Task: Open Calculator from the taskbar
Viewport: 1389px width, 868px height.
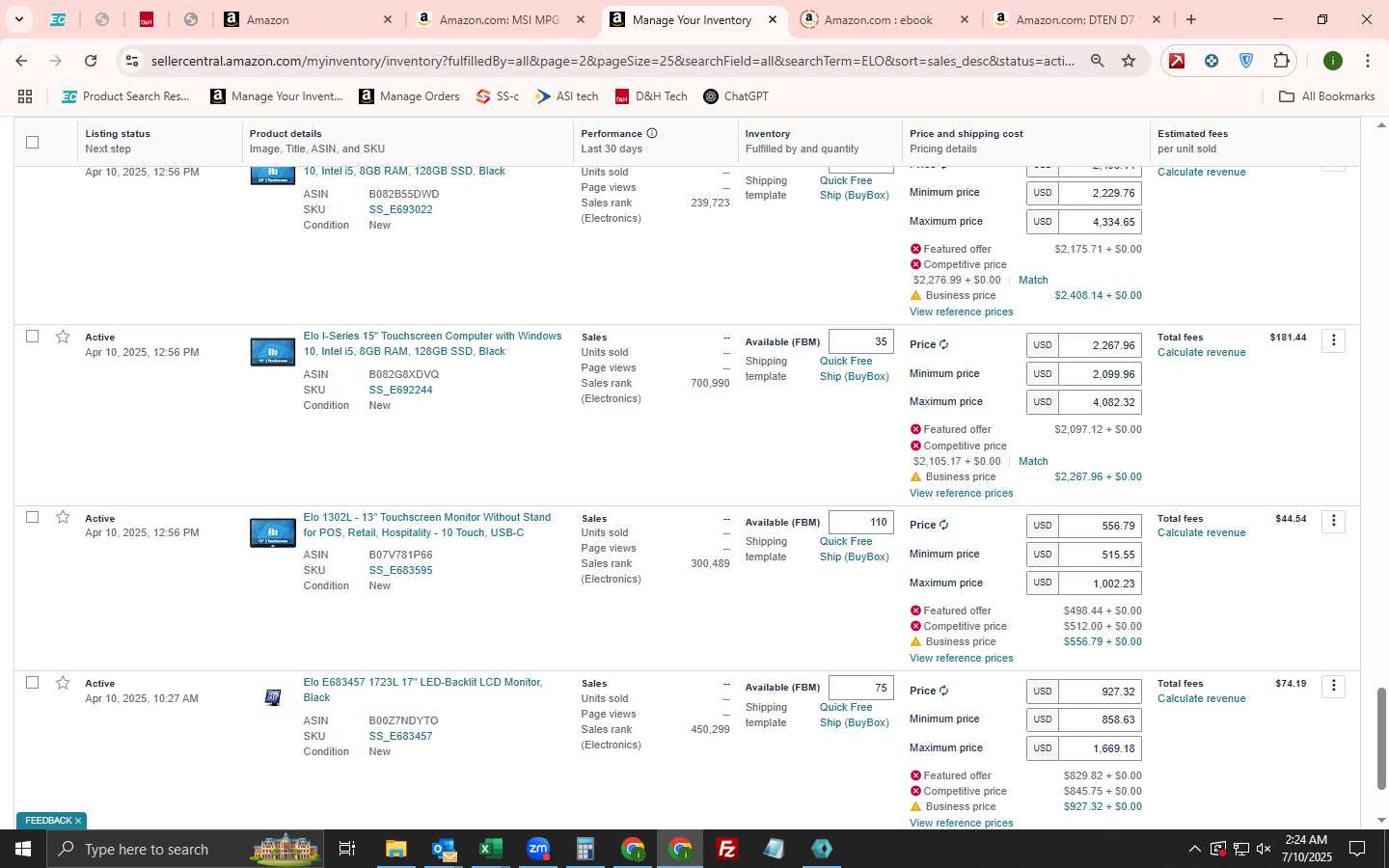Action: coord(585,849)
